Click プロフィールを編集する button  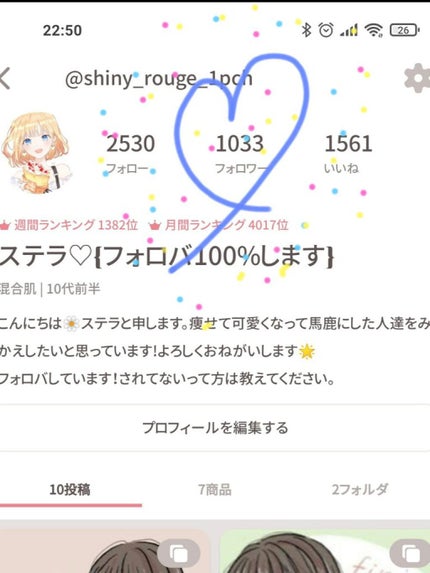point(215,428)
